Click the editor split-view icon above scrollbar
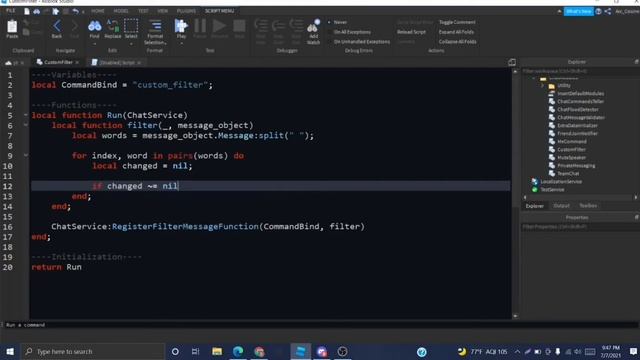 click(x=512, y=62)
